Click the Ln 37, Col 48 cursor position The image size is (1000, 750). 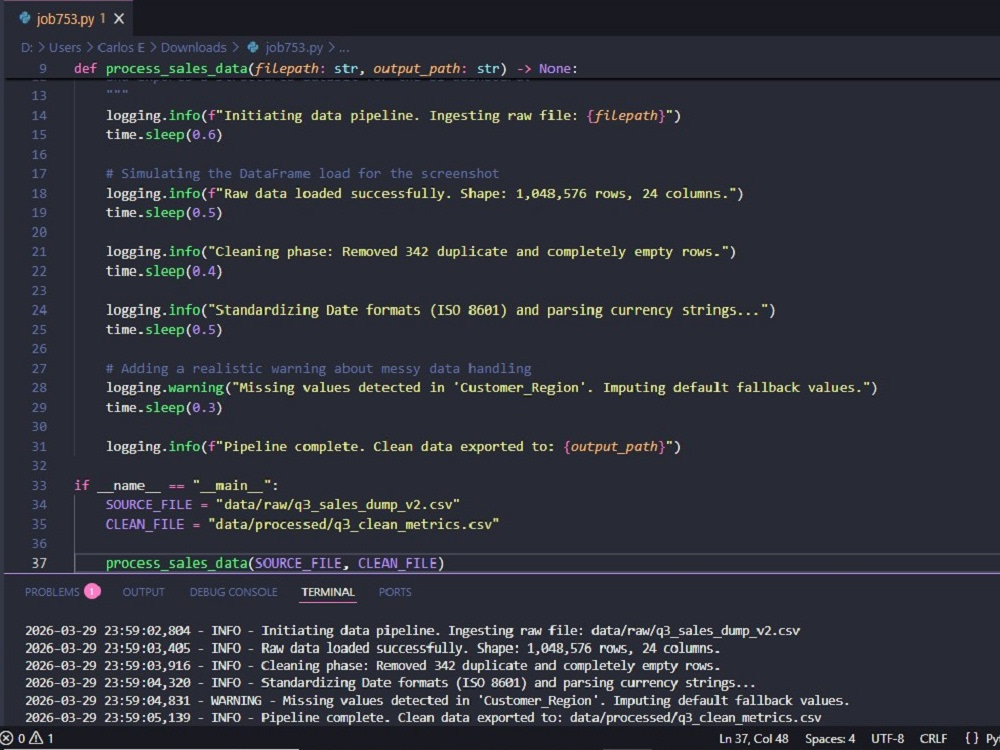coord(754,739)
